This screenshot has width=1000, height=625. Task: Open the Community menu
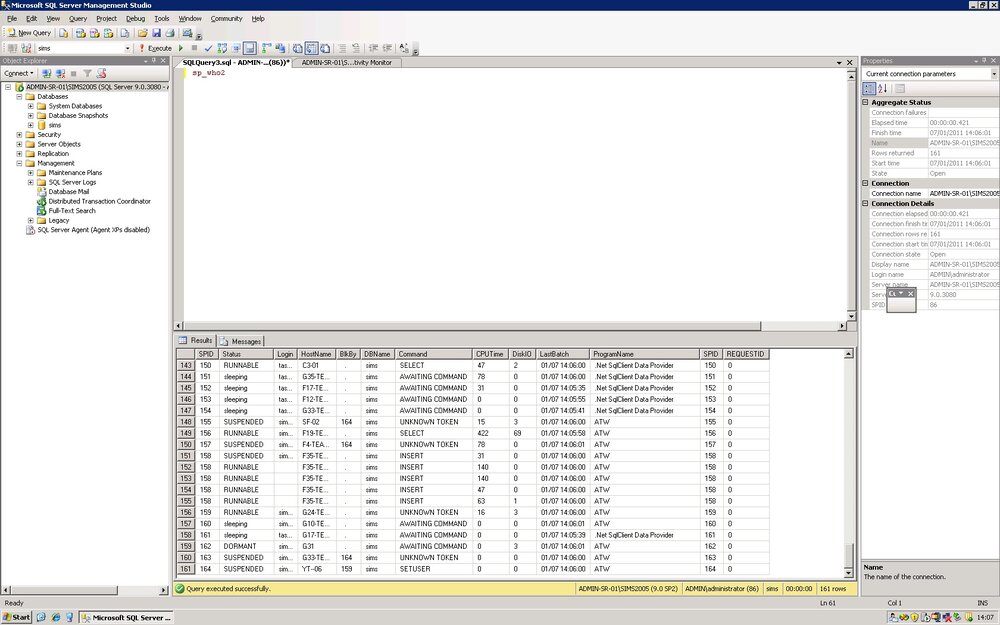[226, 18]
